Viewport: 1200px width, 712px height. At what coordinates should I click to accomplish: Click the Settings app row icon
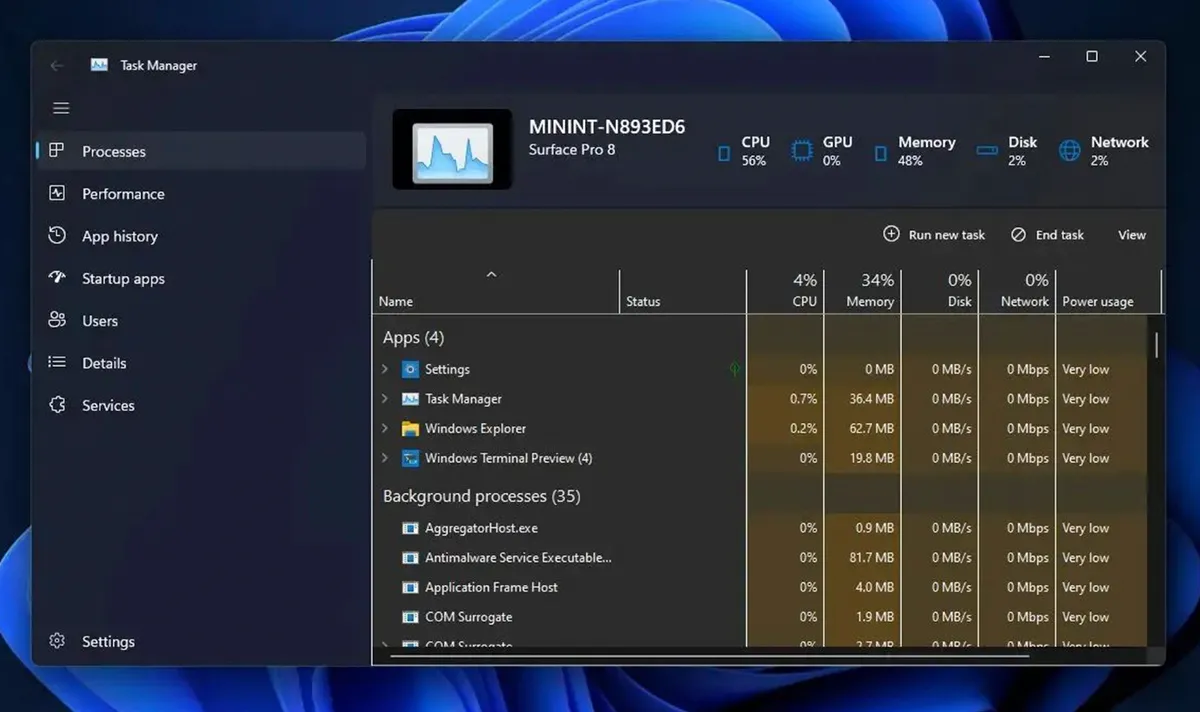pyautogui.click(x=410, y=369)
